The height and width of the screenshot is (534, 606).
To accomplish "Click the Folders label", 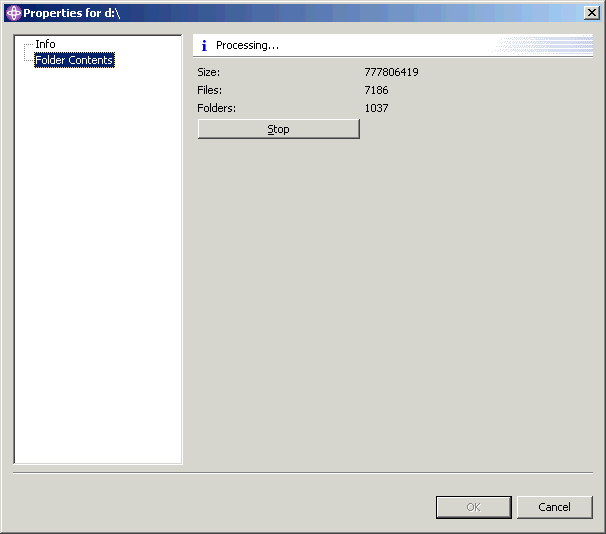I will pyautogui.click(x=216, y=108).
